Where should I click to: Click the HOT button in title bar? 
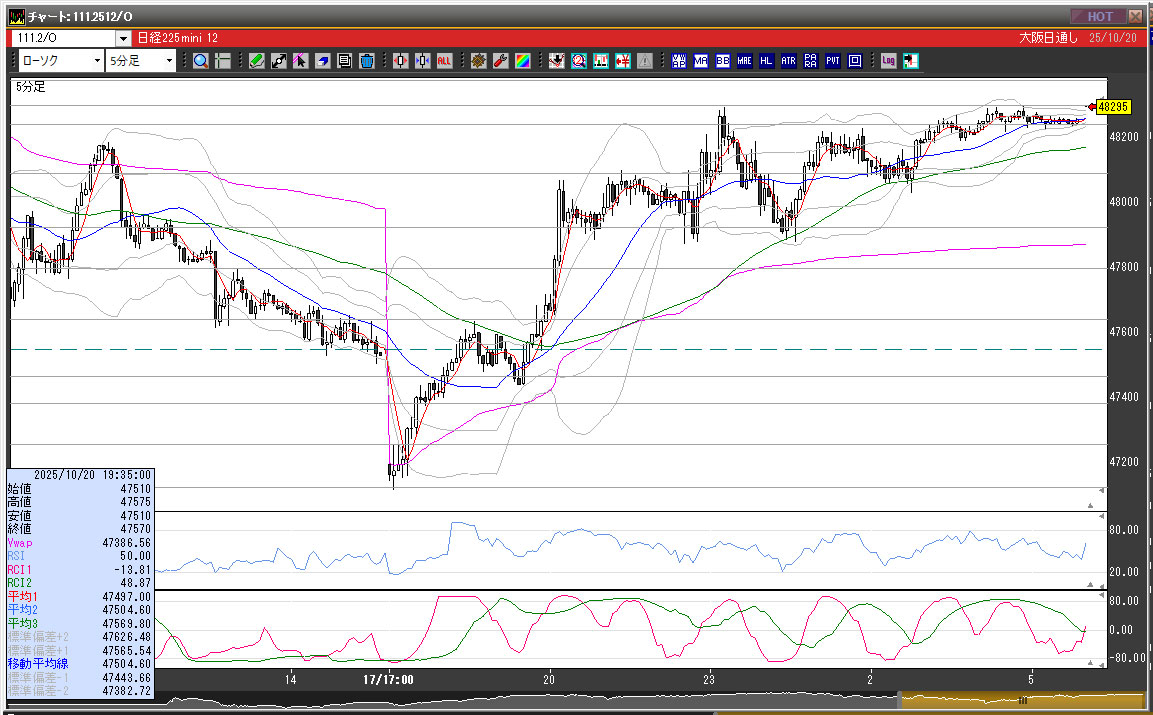click(1098, 17)
